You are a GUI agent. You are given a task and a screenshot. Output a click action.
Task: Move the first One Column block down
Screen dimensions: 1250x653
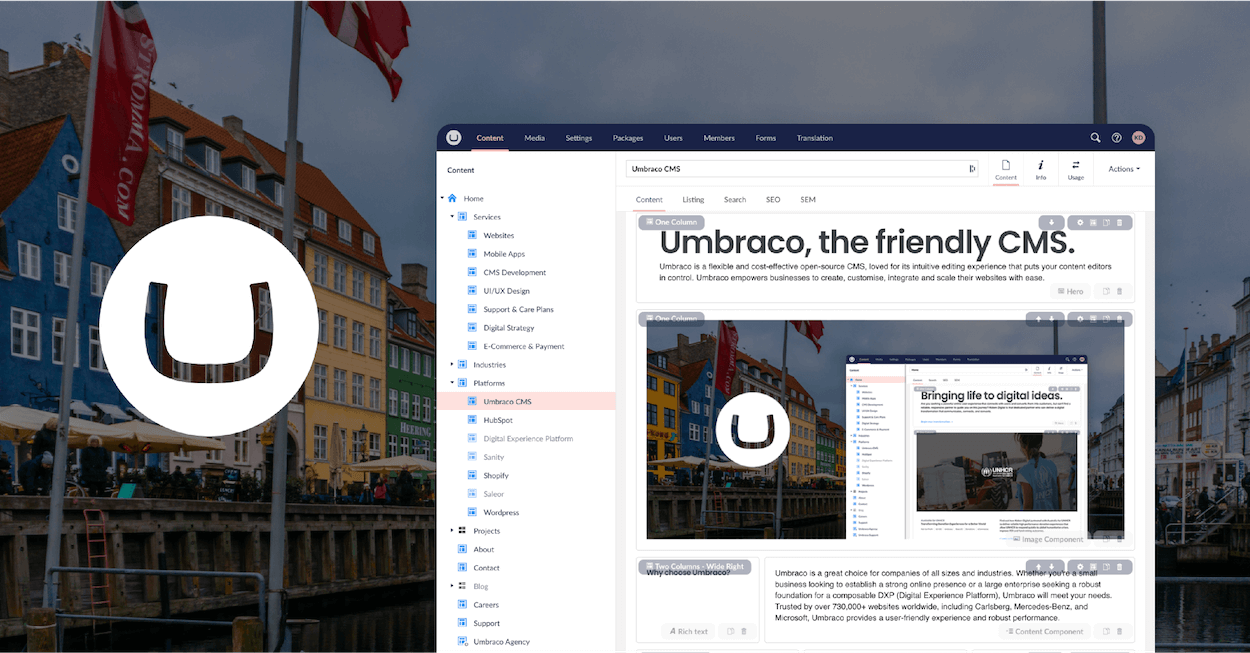tap(1051, 221)
